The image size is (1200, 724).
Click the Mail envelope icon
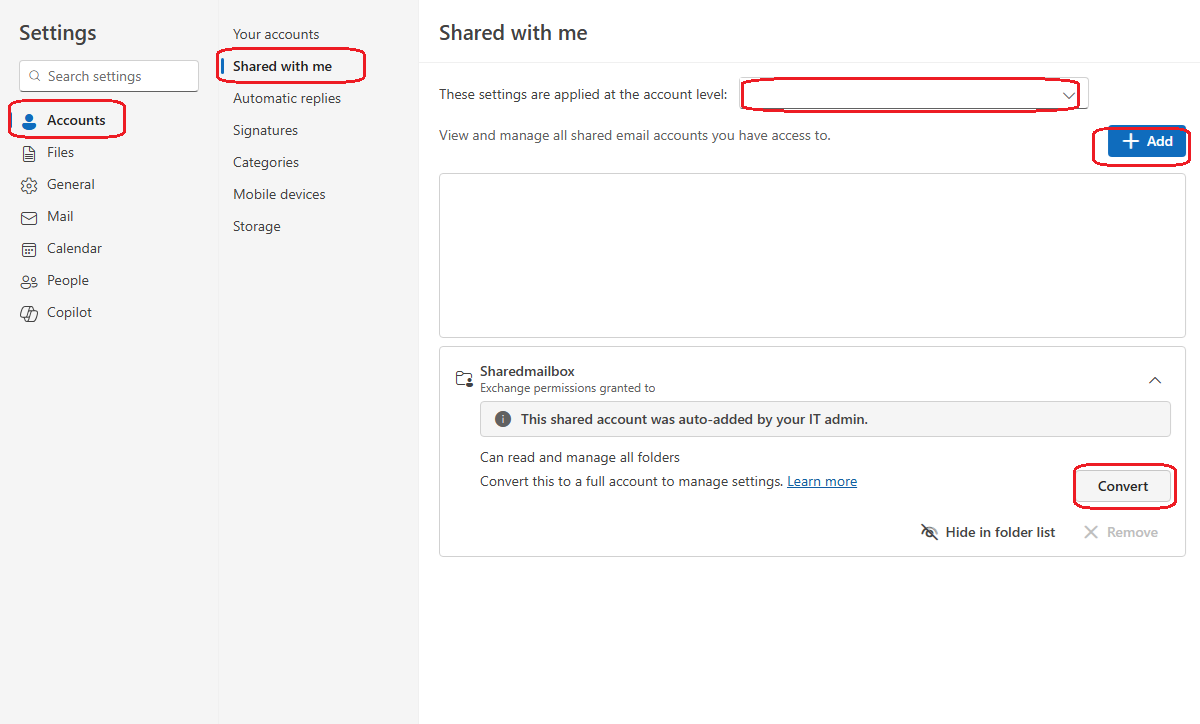click(29, 217)
